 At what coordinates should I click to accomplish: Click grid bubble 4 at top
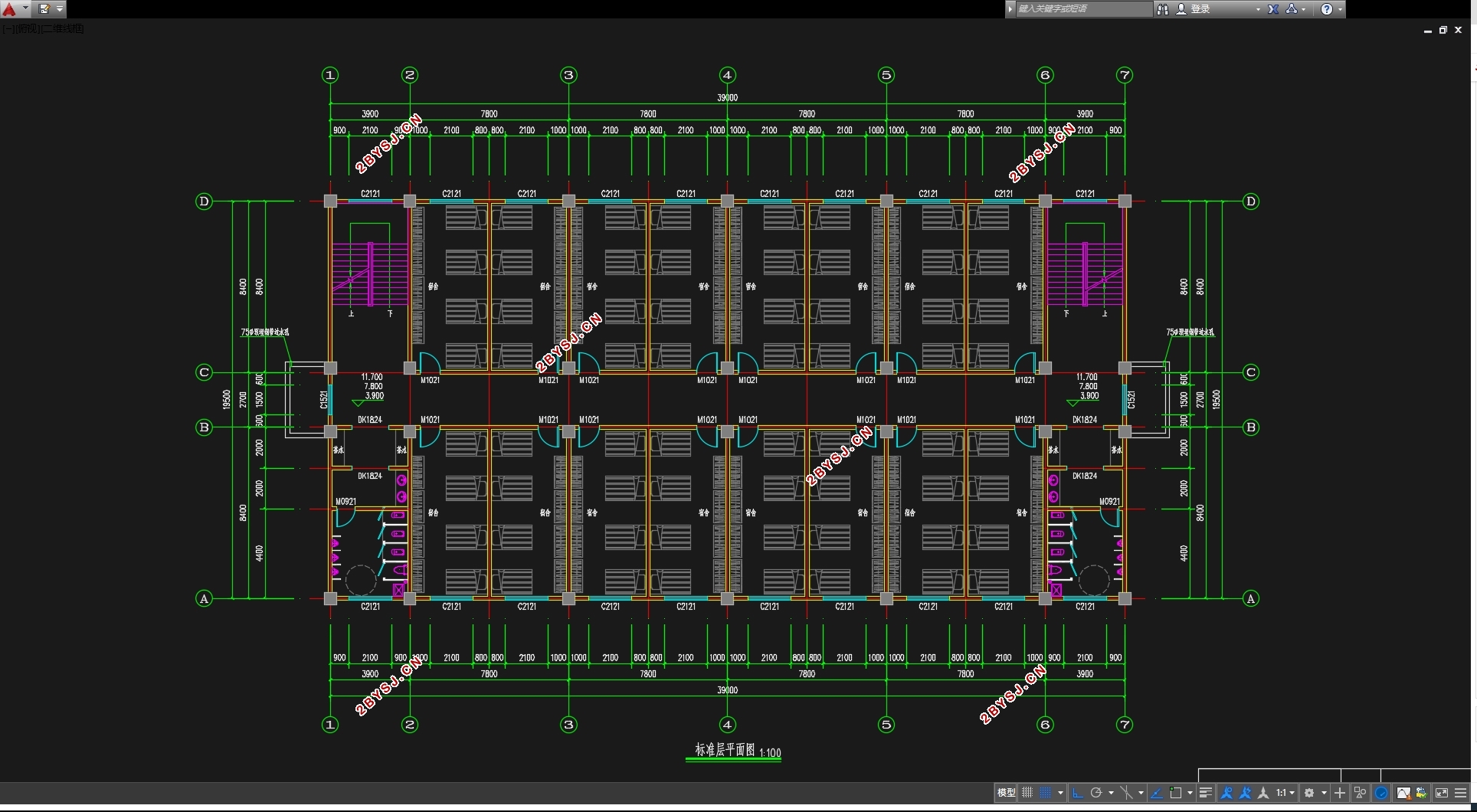(727, 75)
